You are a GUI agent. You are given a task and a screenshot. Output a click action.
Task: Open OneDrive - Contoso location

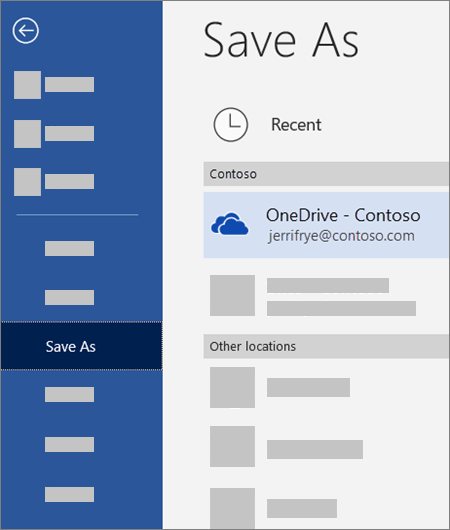[x=326, y=225]
